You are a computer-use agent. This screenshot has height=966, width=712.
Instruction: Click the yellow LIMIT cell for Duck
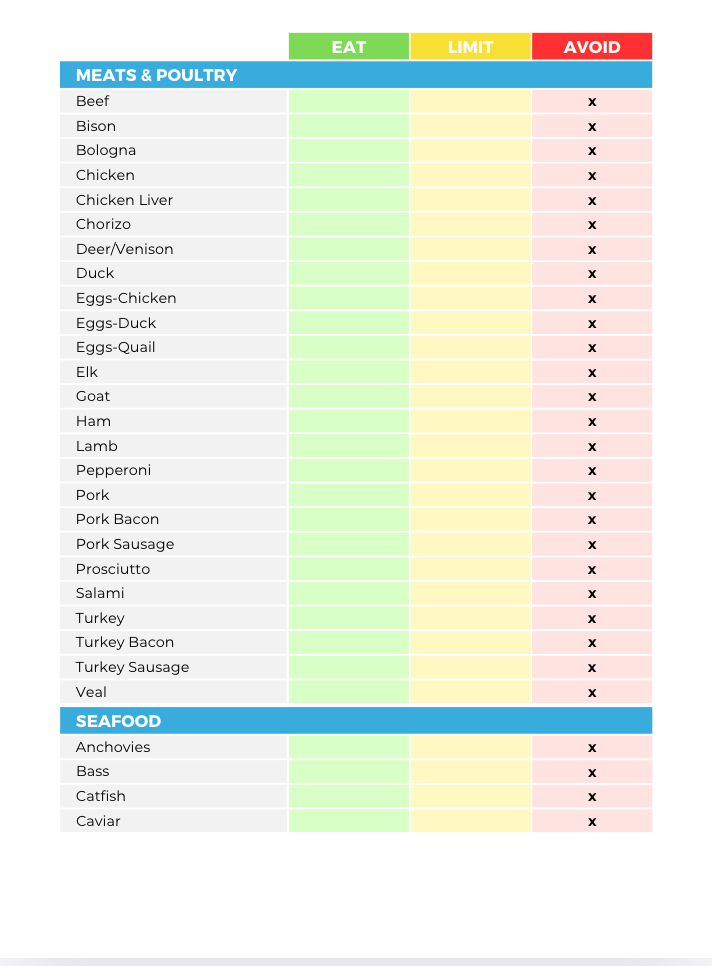(x=470, y=273)
